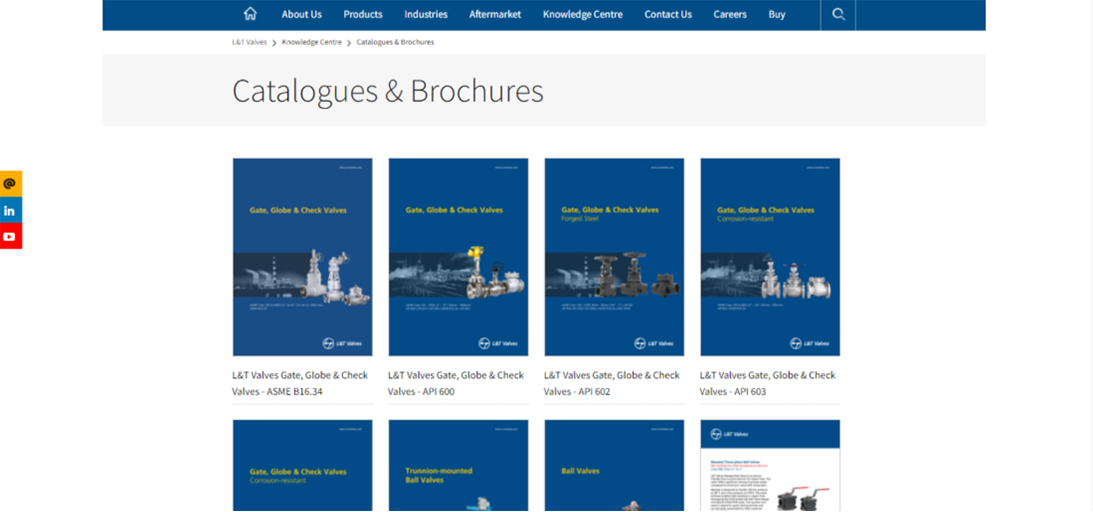Open the YouTube icon on sidebar

[10, 237]
